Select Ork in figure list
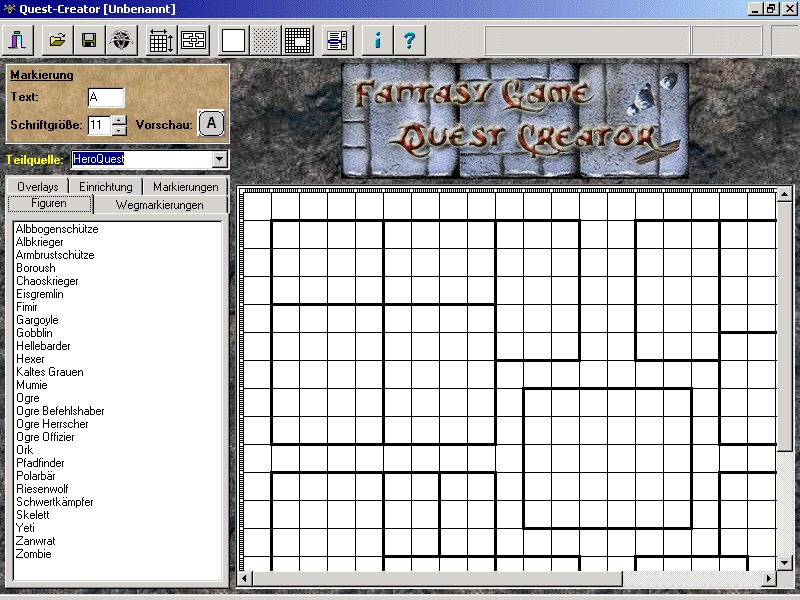Screen dimensions: 800x600 point(24,450)
